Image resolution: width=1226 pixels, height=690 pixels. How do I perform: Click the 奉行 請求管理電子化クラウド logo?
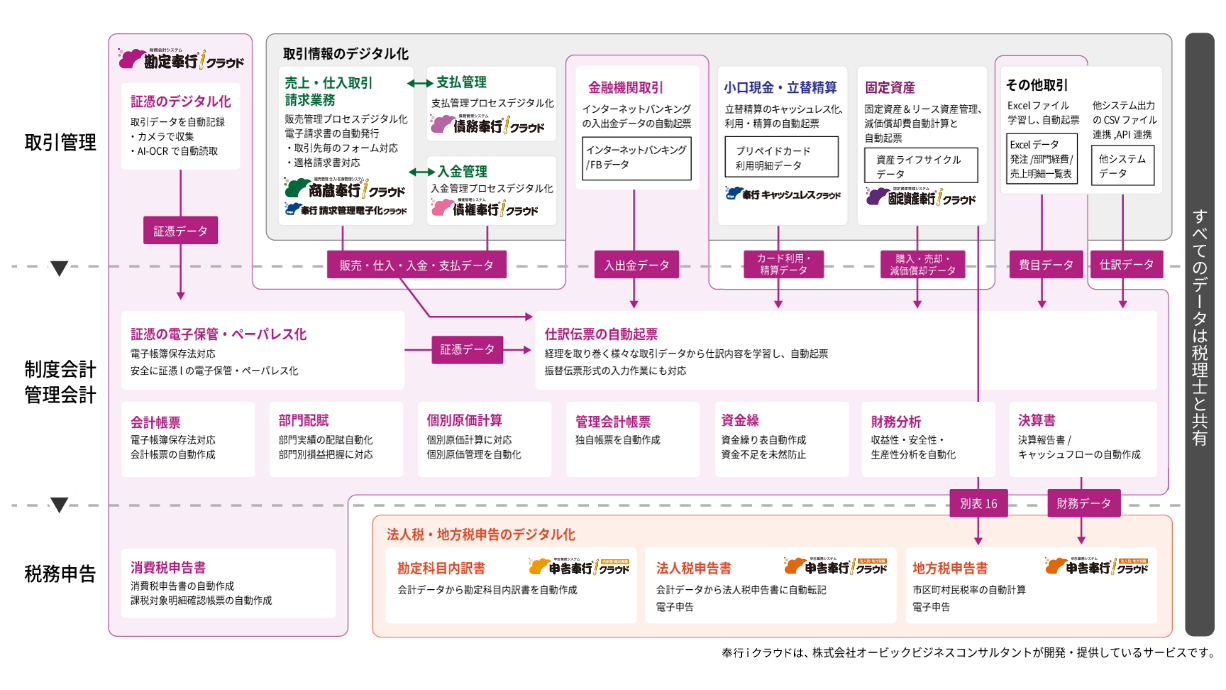[x=346, y=210]
